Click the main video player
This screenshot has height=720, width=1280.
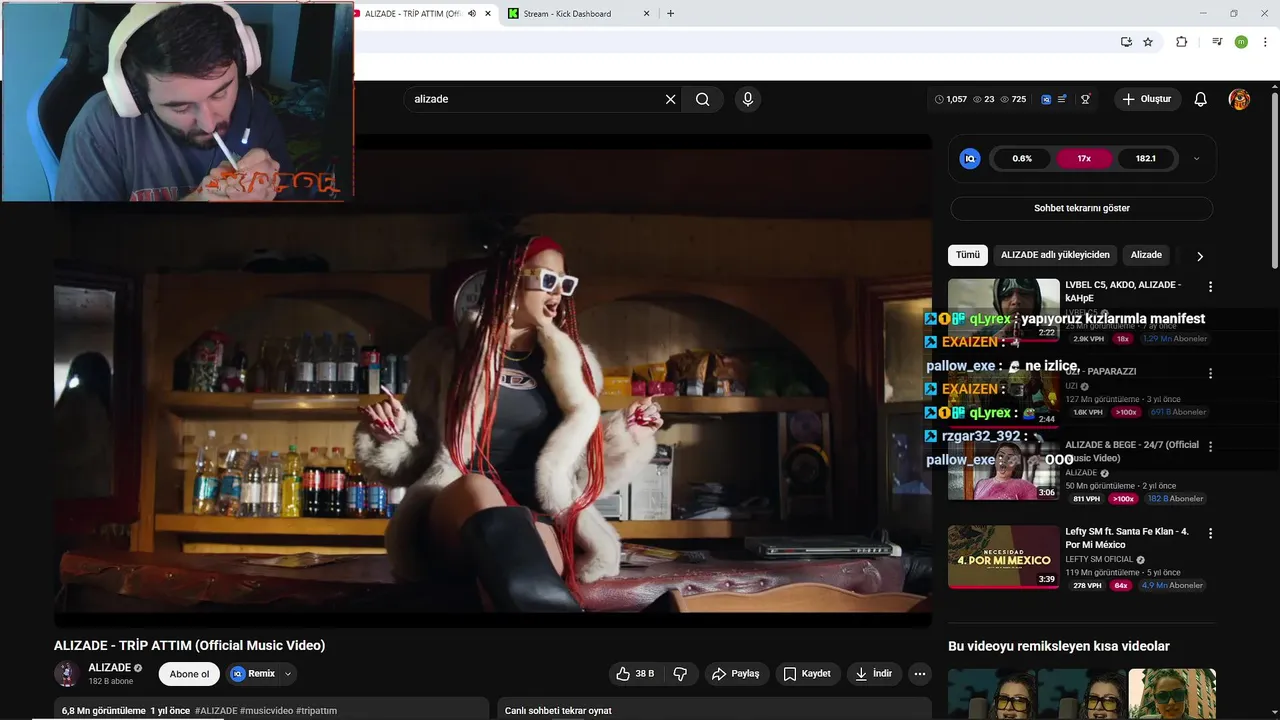493,381
